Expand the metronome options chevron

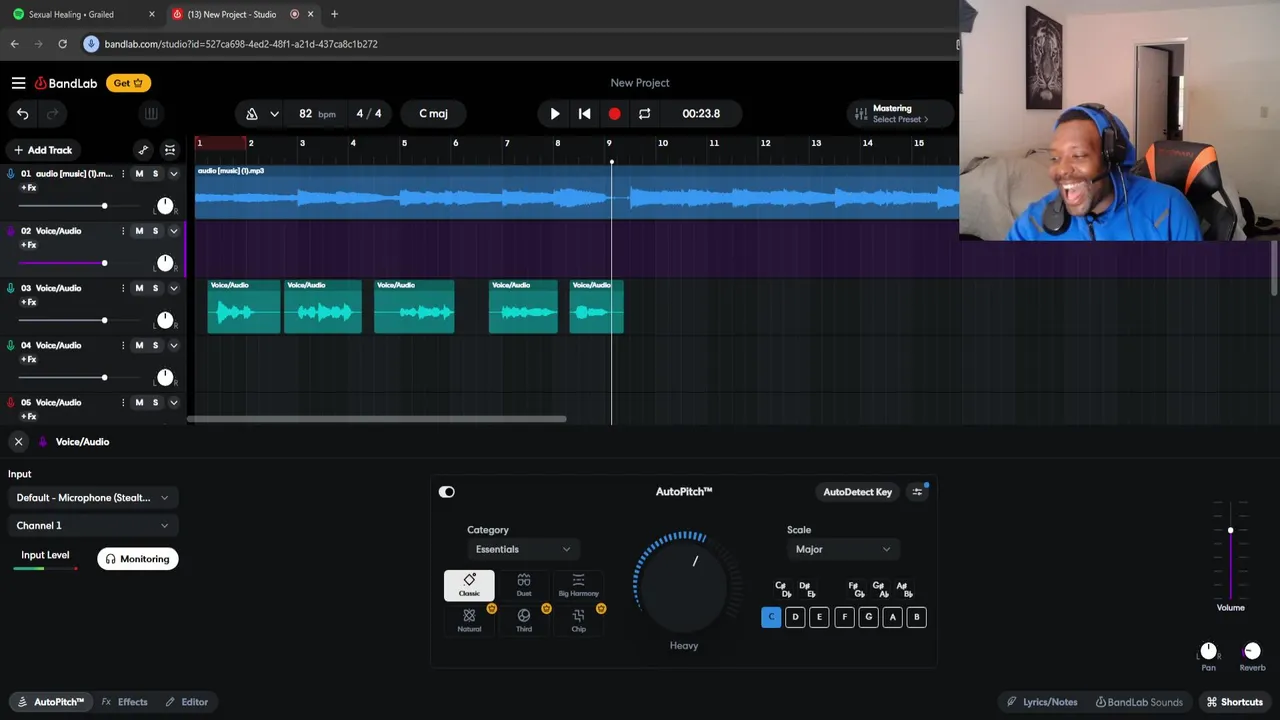[274, 114]
